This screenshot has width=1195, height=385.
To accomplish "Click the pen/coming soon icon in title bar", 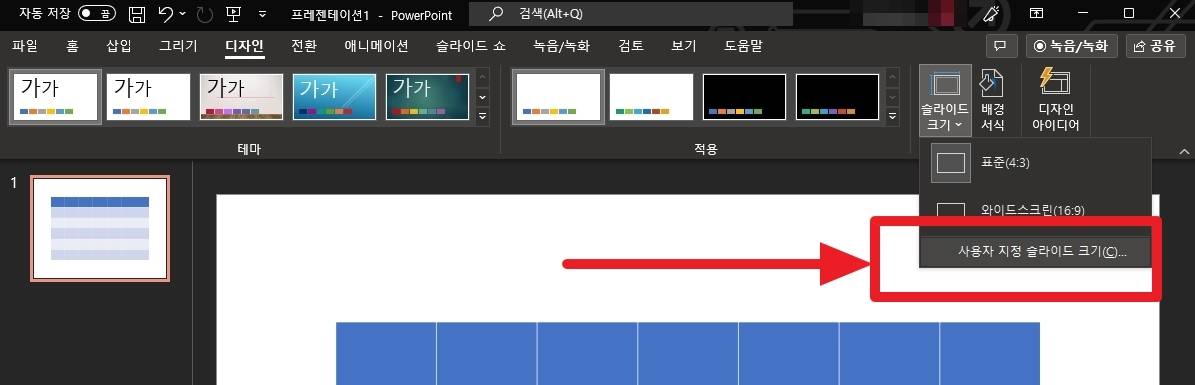I will (x=991, y=13).
